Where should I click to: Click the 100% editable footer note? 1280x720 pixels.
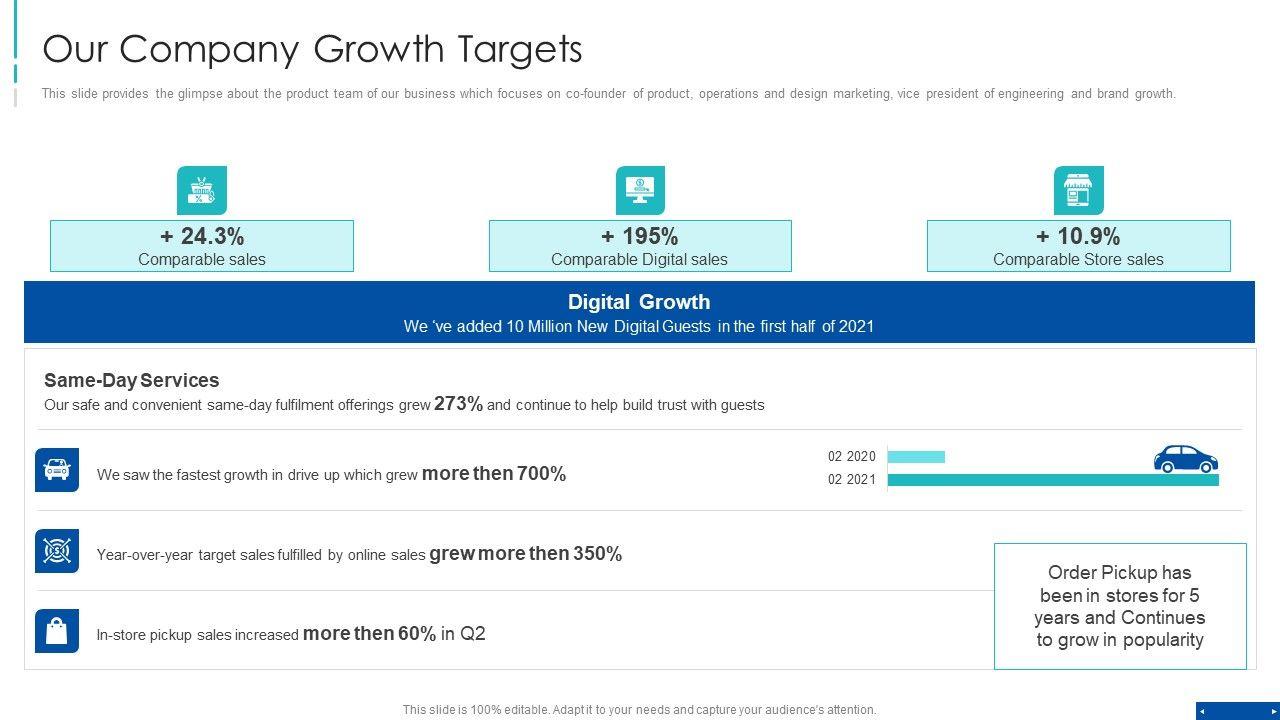[x=639, y=710]
